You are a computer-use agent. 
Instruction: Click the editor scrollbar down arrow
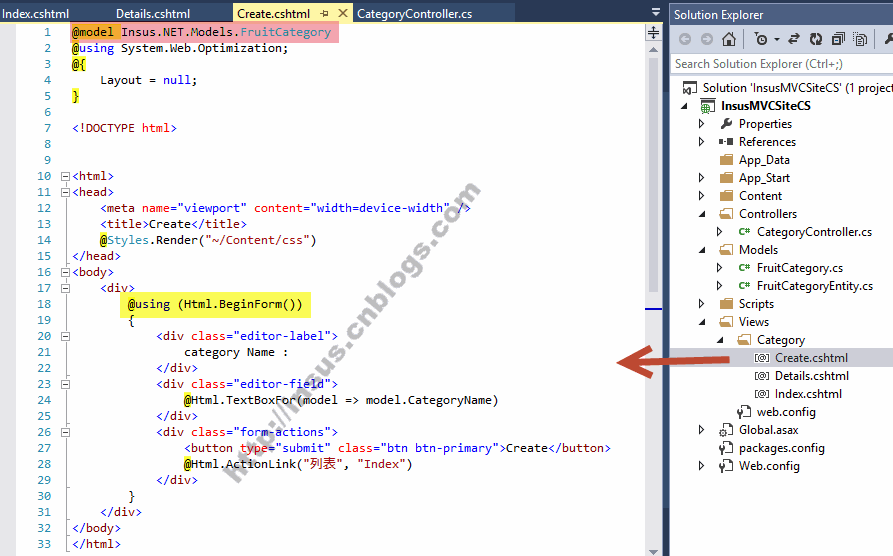pyautogui.click(x=653, y=551)
